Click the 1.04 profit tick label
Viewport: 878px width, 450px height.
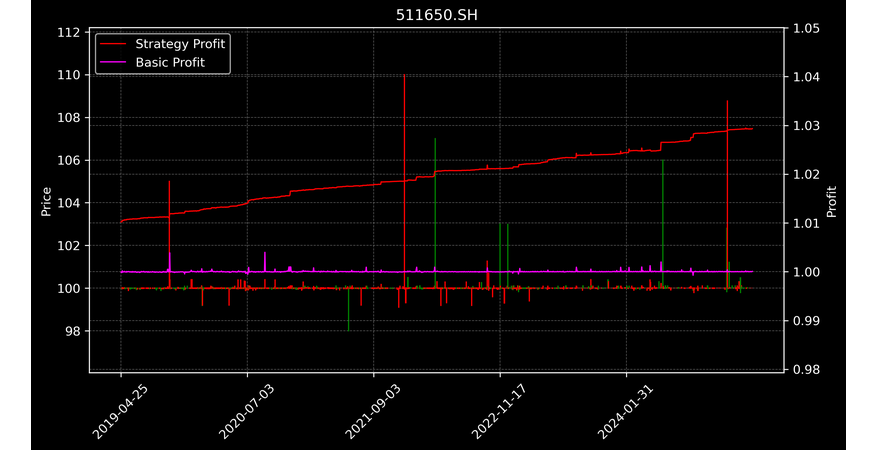coord(806,77)
